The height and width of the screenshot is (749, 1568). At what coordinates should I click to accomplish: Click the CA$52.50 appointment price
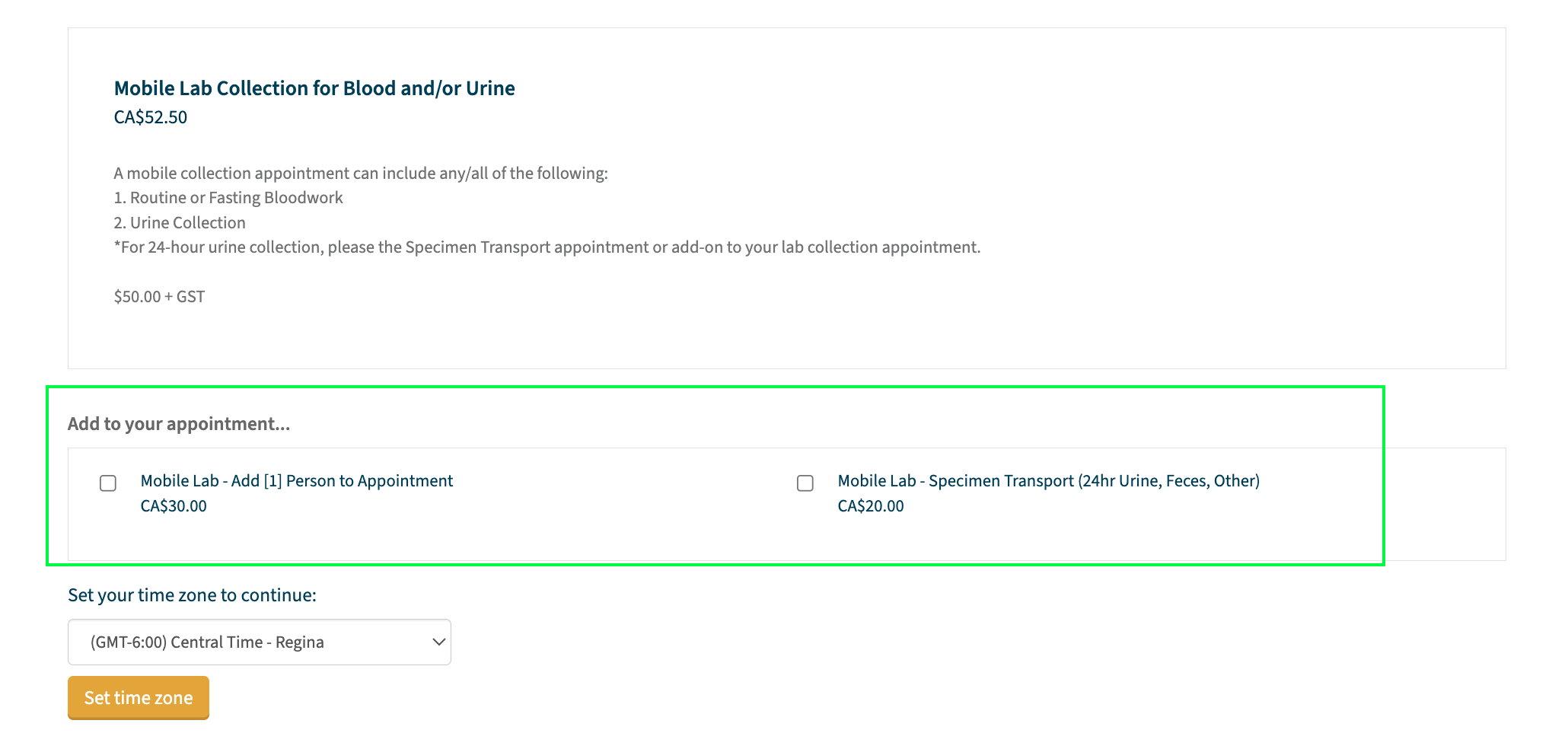point(151,117)
